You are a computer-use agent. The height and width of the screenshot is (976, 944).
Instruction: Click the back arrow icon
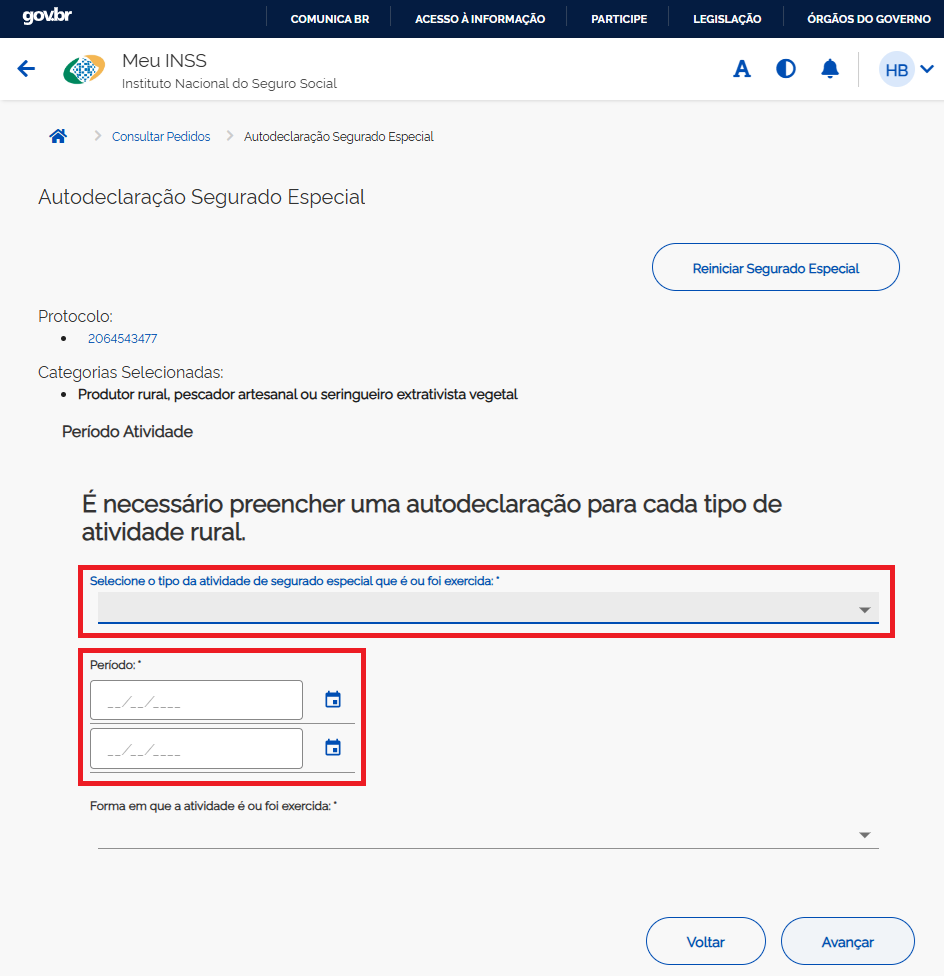(26, 69)
